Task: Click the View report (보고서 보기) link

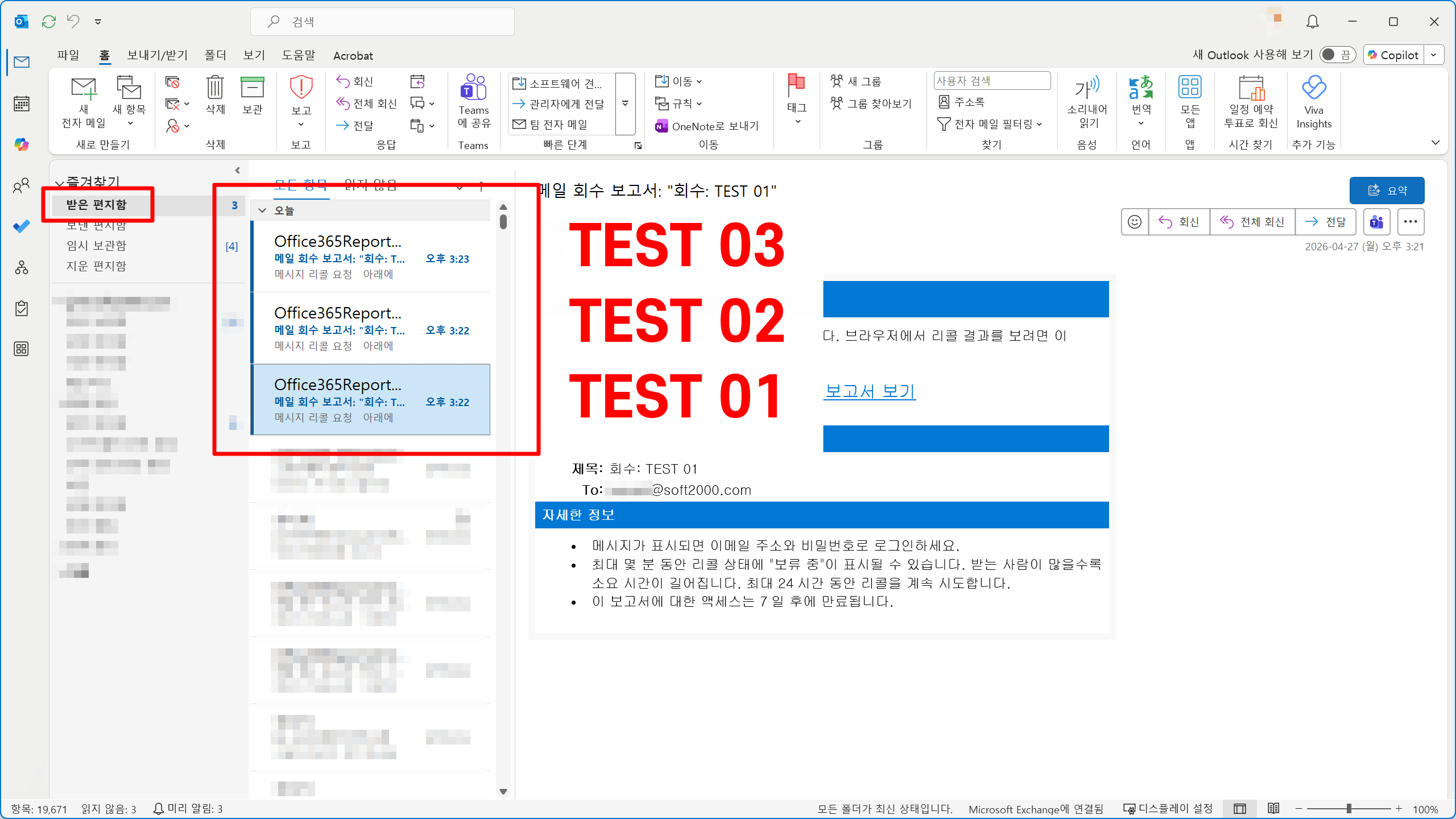Action: click(x=870, y=391)
